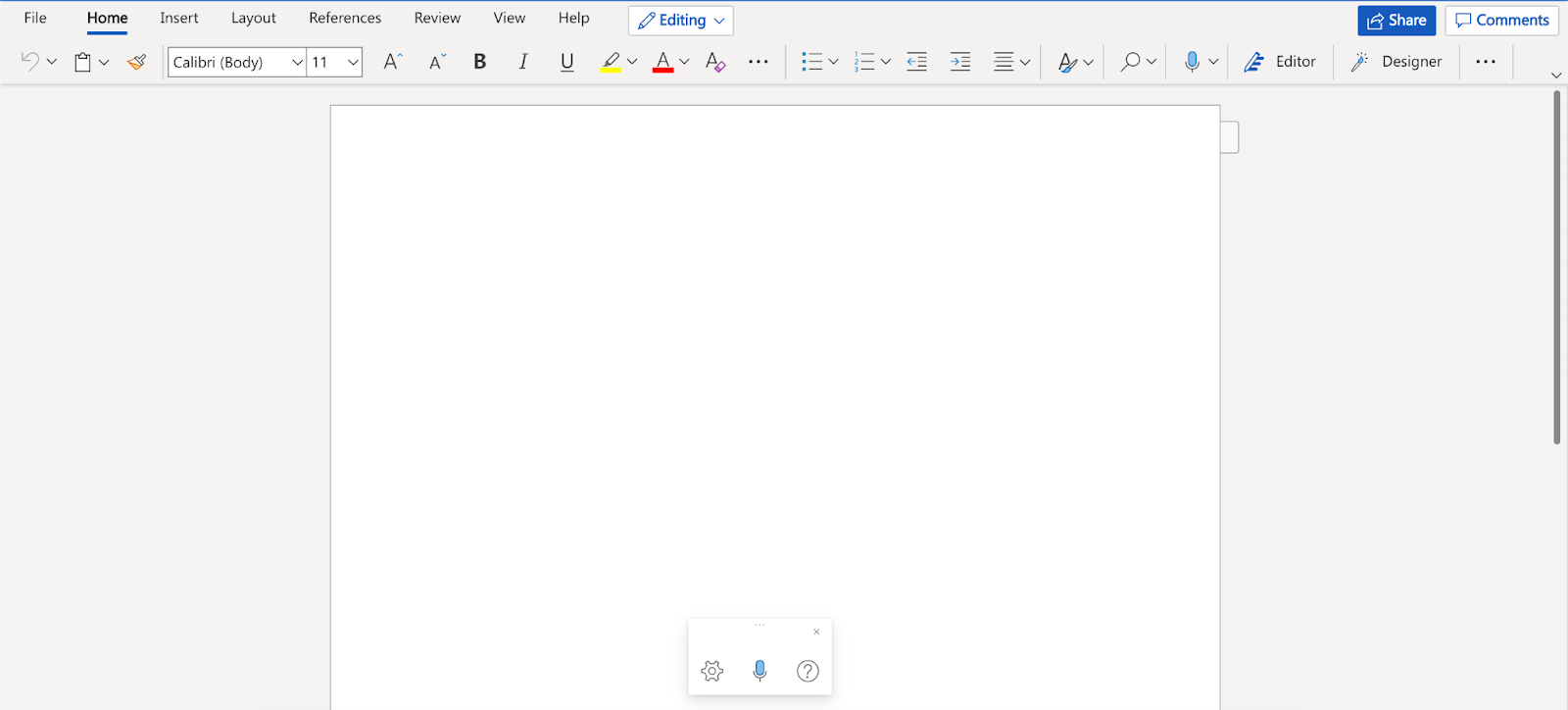1568x710 pixels.
Task: Open dictation help question mark
Action: 808,671
